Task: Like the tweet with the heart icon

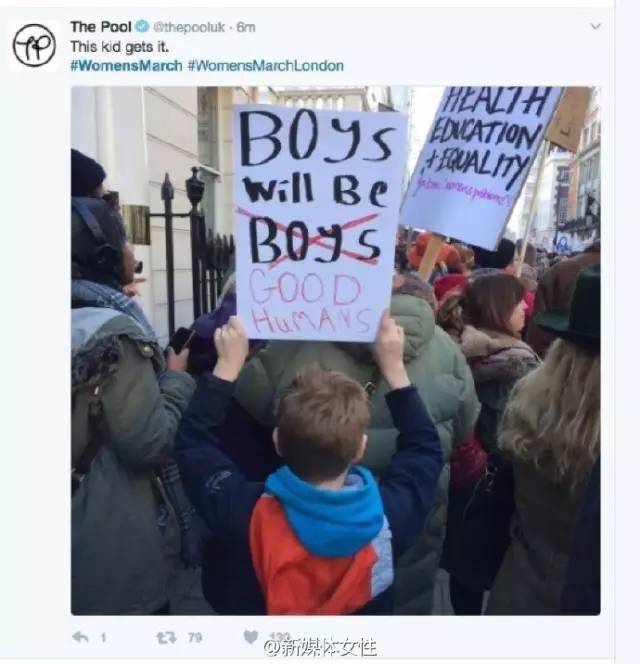Action: point(251,637)
